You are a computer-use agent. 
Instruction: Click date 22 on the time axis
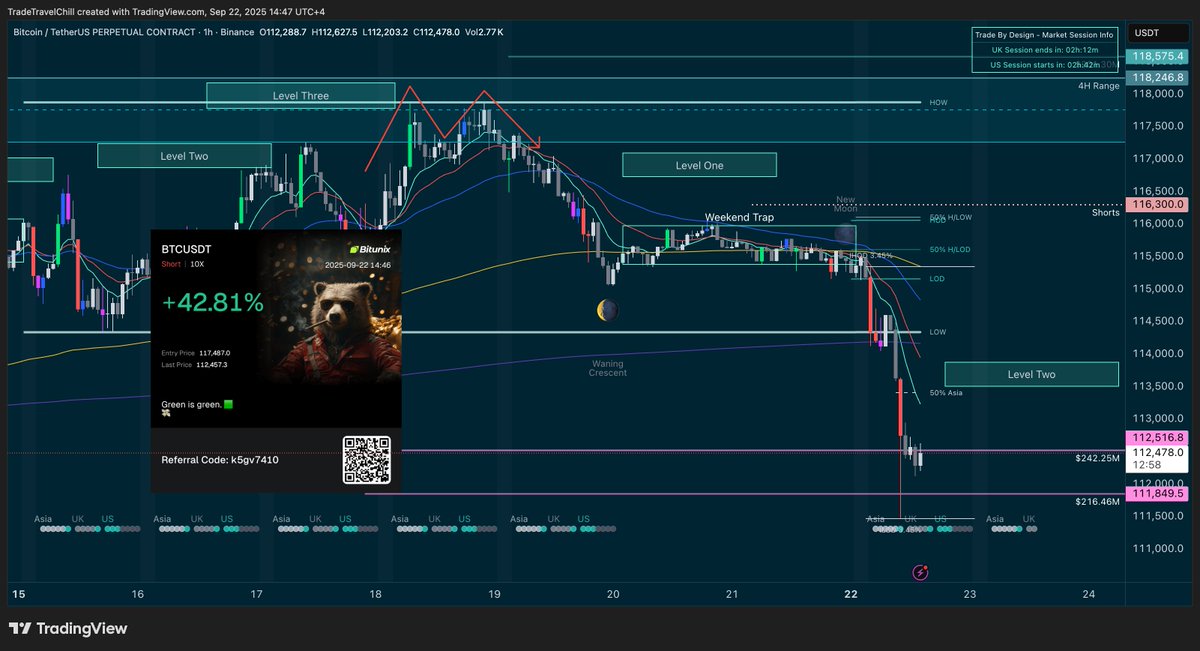pyautogui.click(x=851, y=594)
